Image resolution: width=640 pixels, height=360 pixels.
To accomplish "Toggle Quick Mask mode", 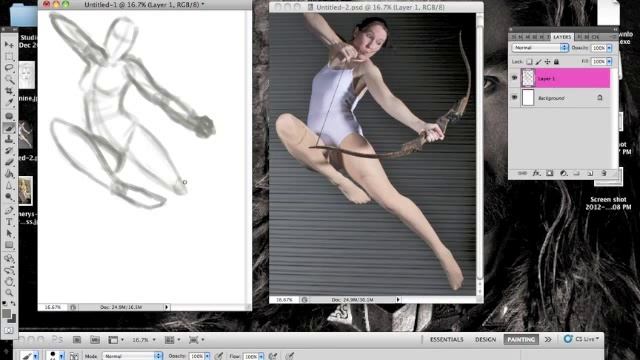I will (x=9, y=330).
